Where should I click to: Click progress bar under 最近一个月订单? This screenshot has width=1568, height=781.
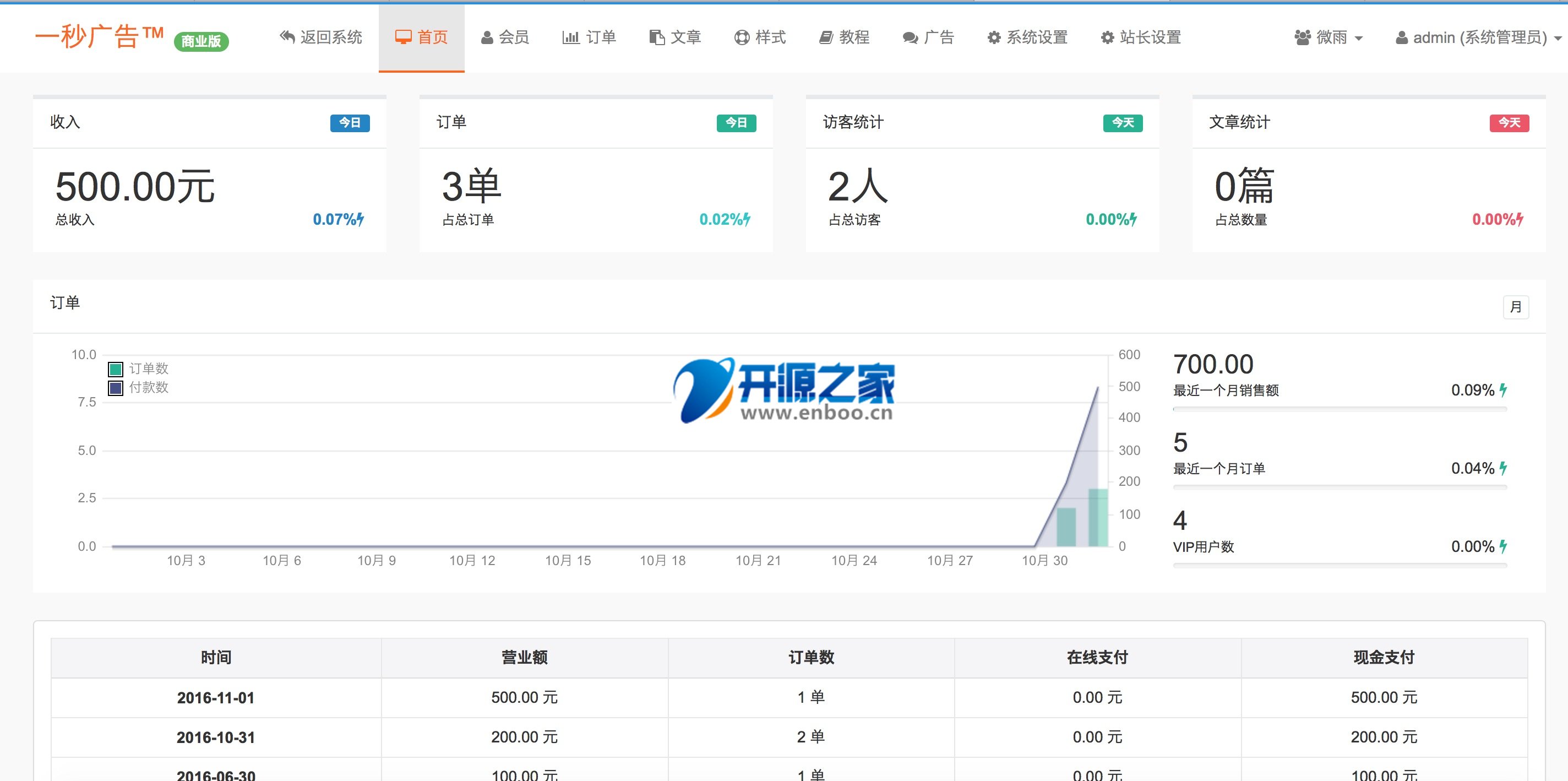point(1340,487)
